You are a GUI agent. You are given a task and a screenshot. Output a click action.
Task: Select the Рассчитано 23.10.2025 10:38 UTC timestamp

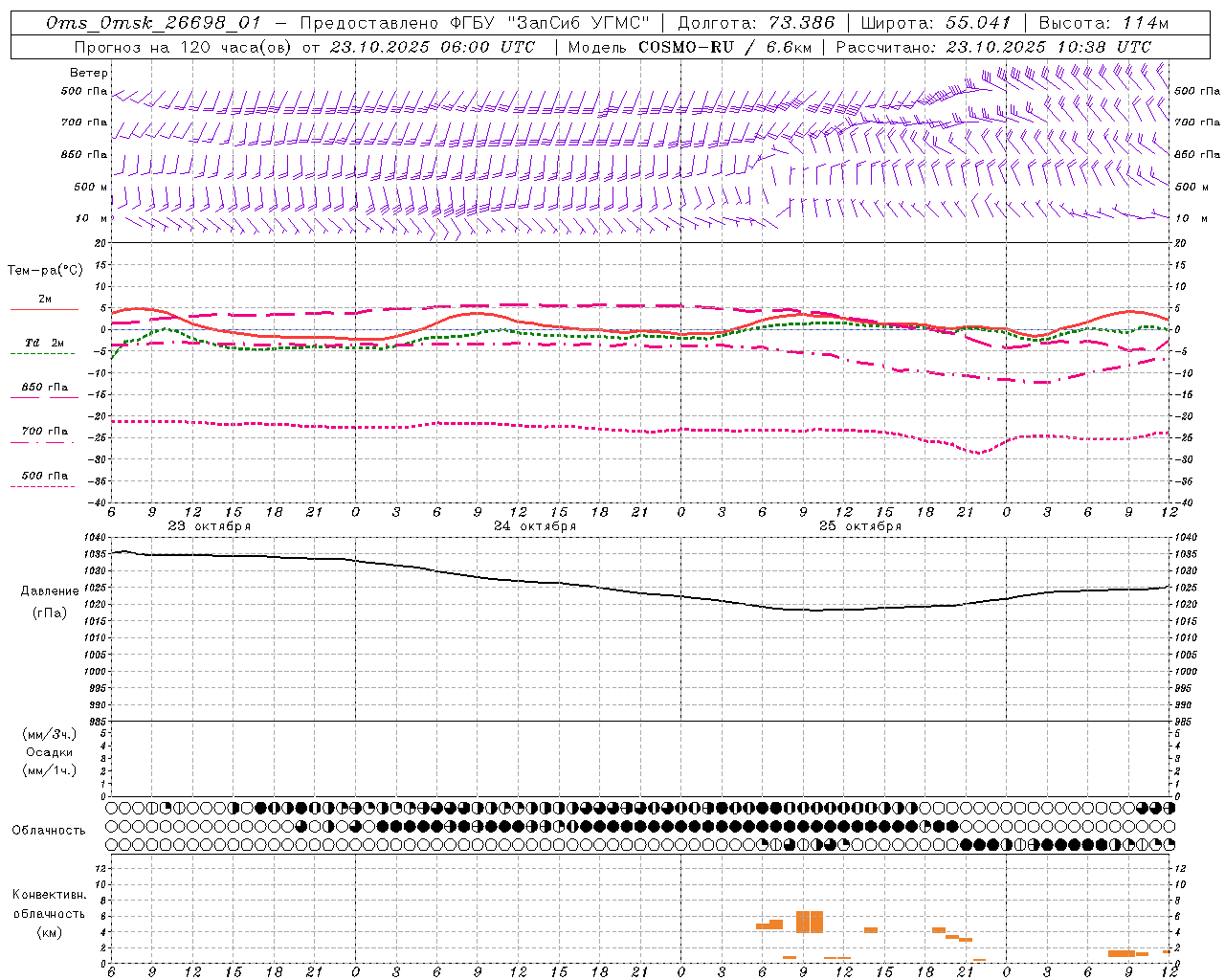point(993,47)
